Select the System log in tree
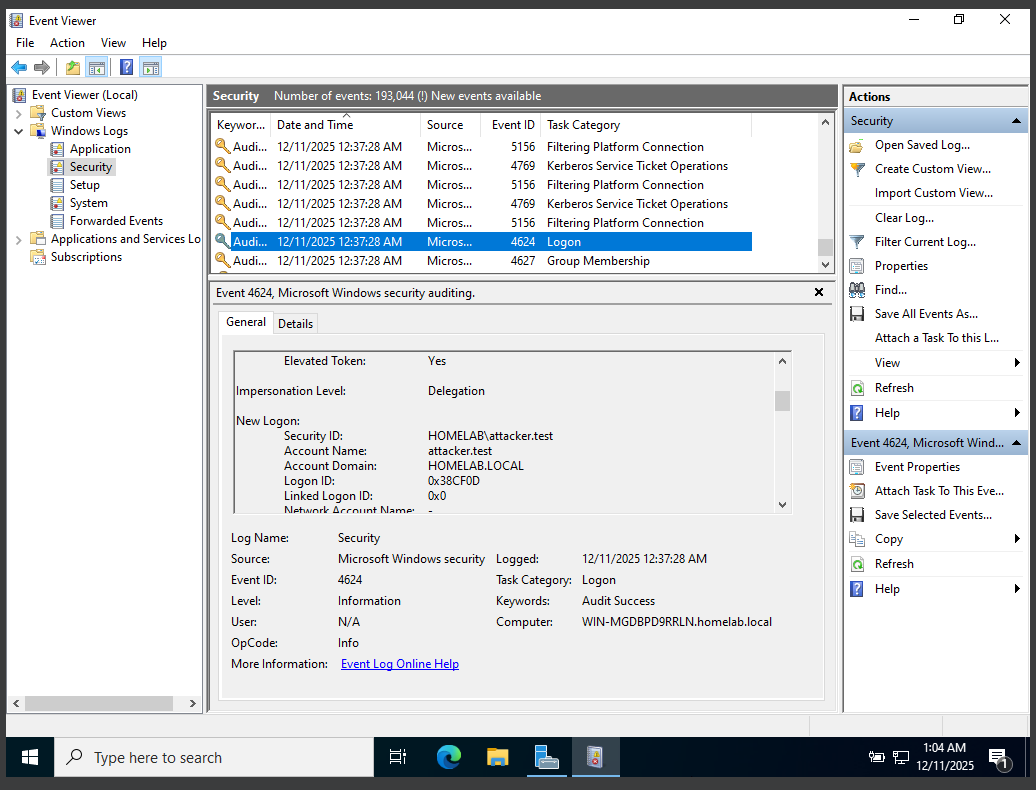 pyautogui.click(x=88, y=203)
